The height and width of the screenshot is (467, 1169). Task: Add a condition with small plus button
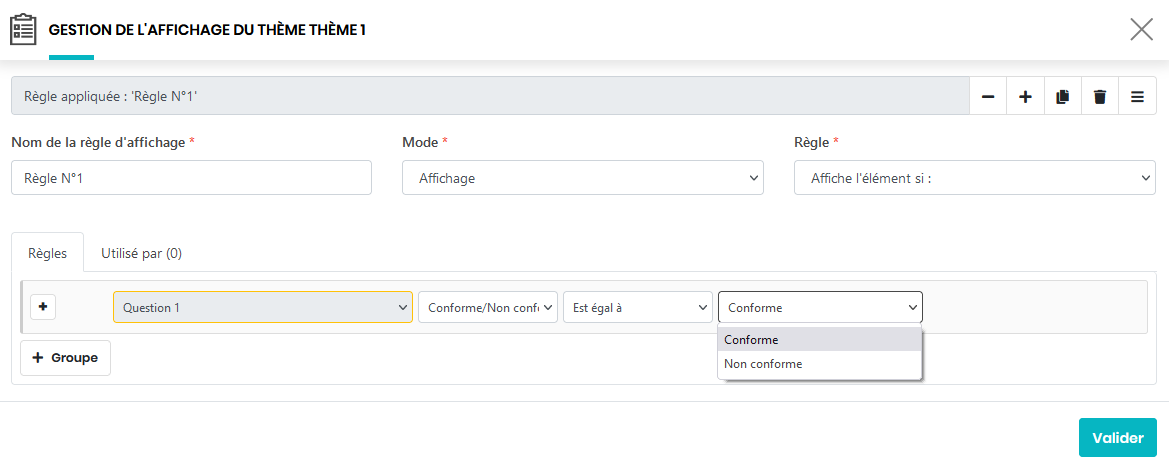pyautogui.click(x=43, y=307)
